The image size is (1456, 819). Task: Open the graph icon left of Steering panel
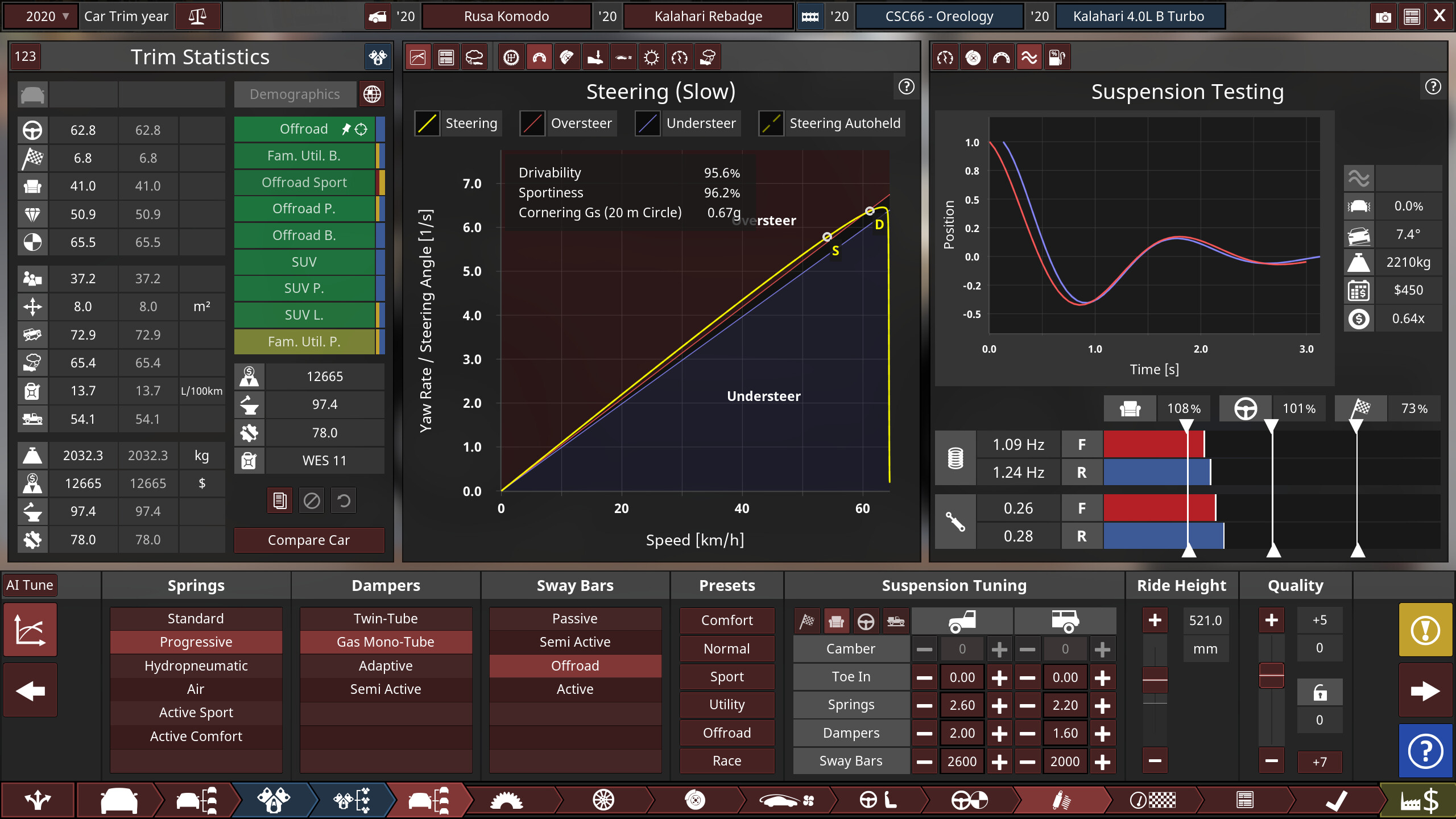click(418, 57)
